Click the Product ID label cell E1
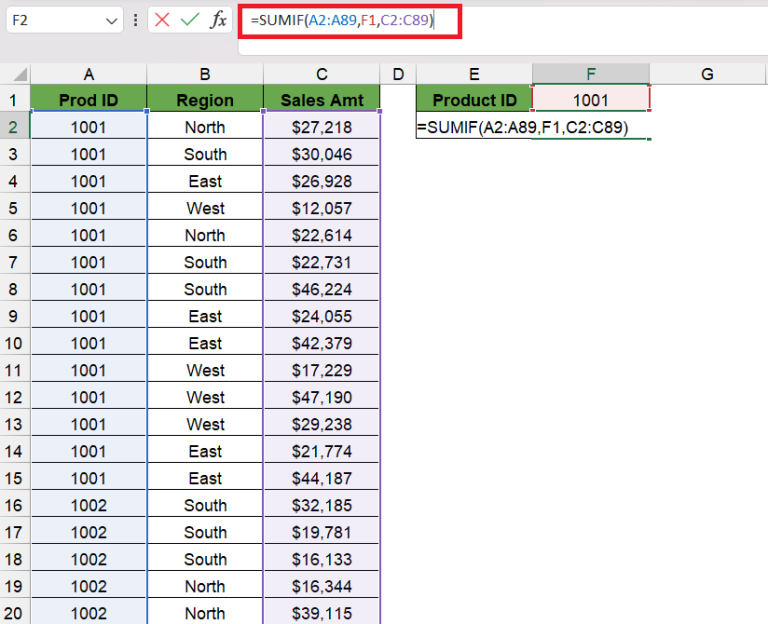The image size is (768, 624). pos(474,100)
